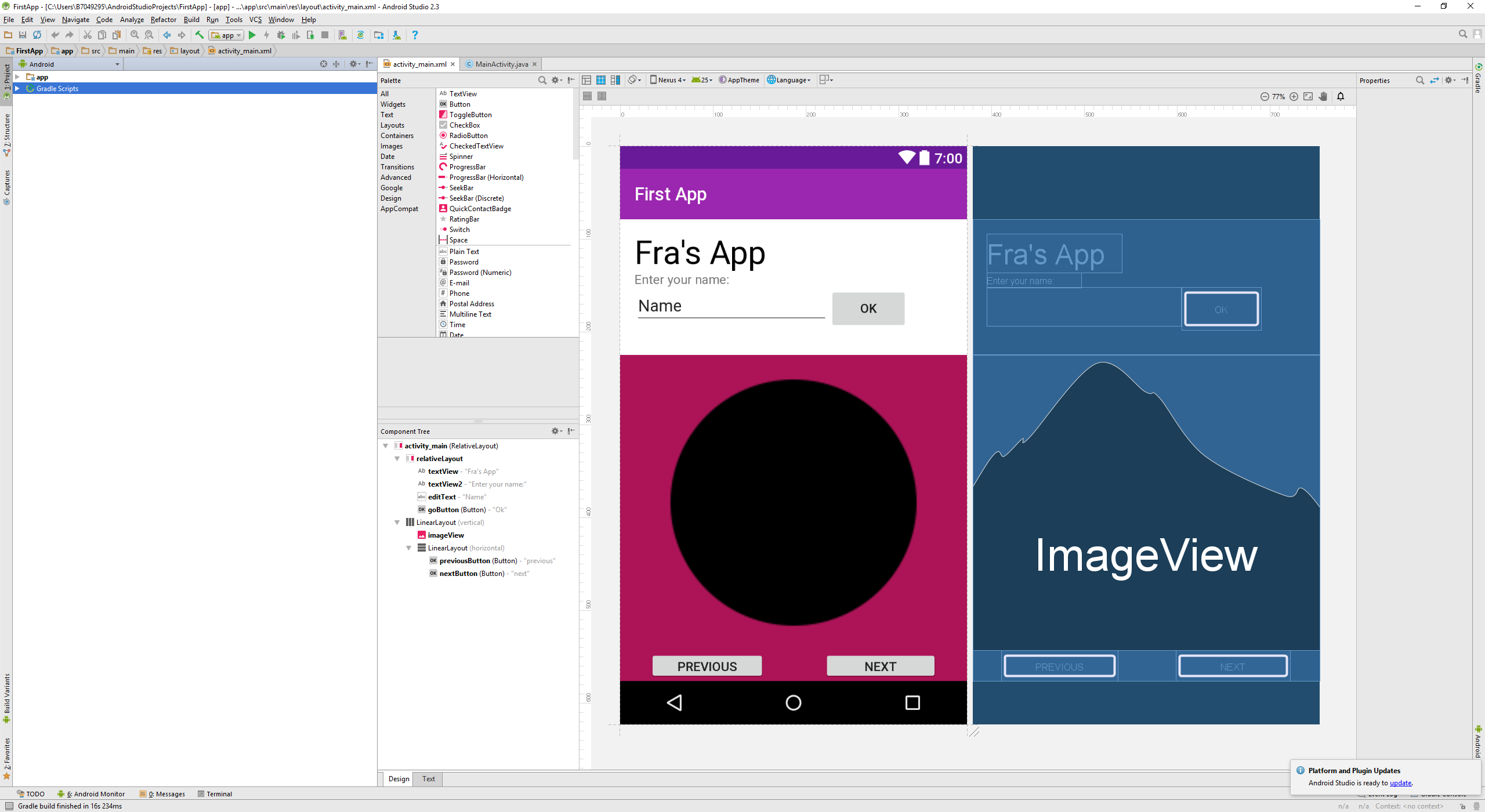The height and width of the screenshot is (812, 1485).
Task: Open SDK Manager download icon
Action: pyautogui.click(x=397, y=35)
